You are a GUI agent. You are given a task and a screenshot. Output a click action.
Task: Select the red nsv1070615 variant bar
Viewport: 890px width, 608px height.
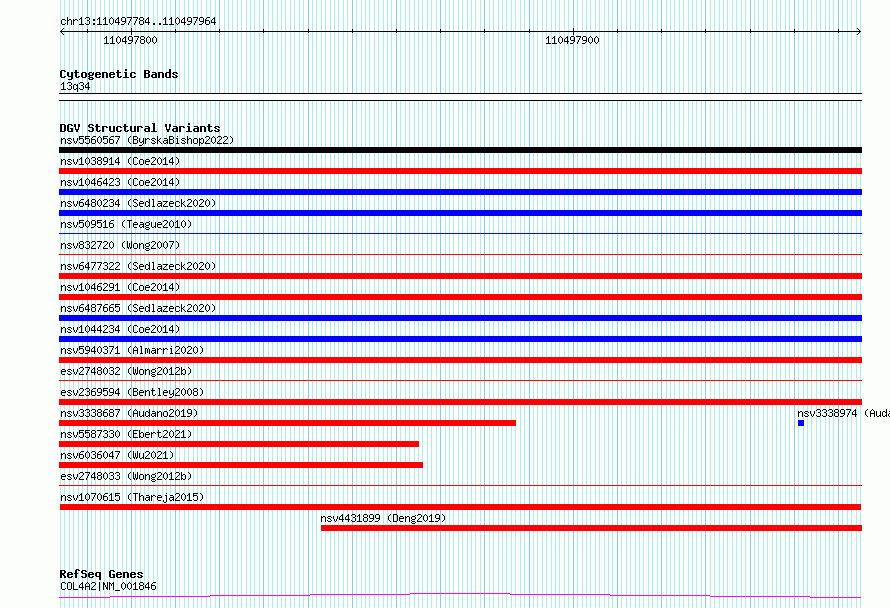460,507
